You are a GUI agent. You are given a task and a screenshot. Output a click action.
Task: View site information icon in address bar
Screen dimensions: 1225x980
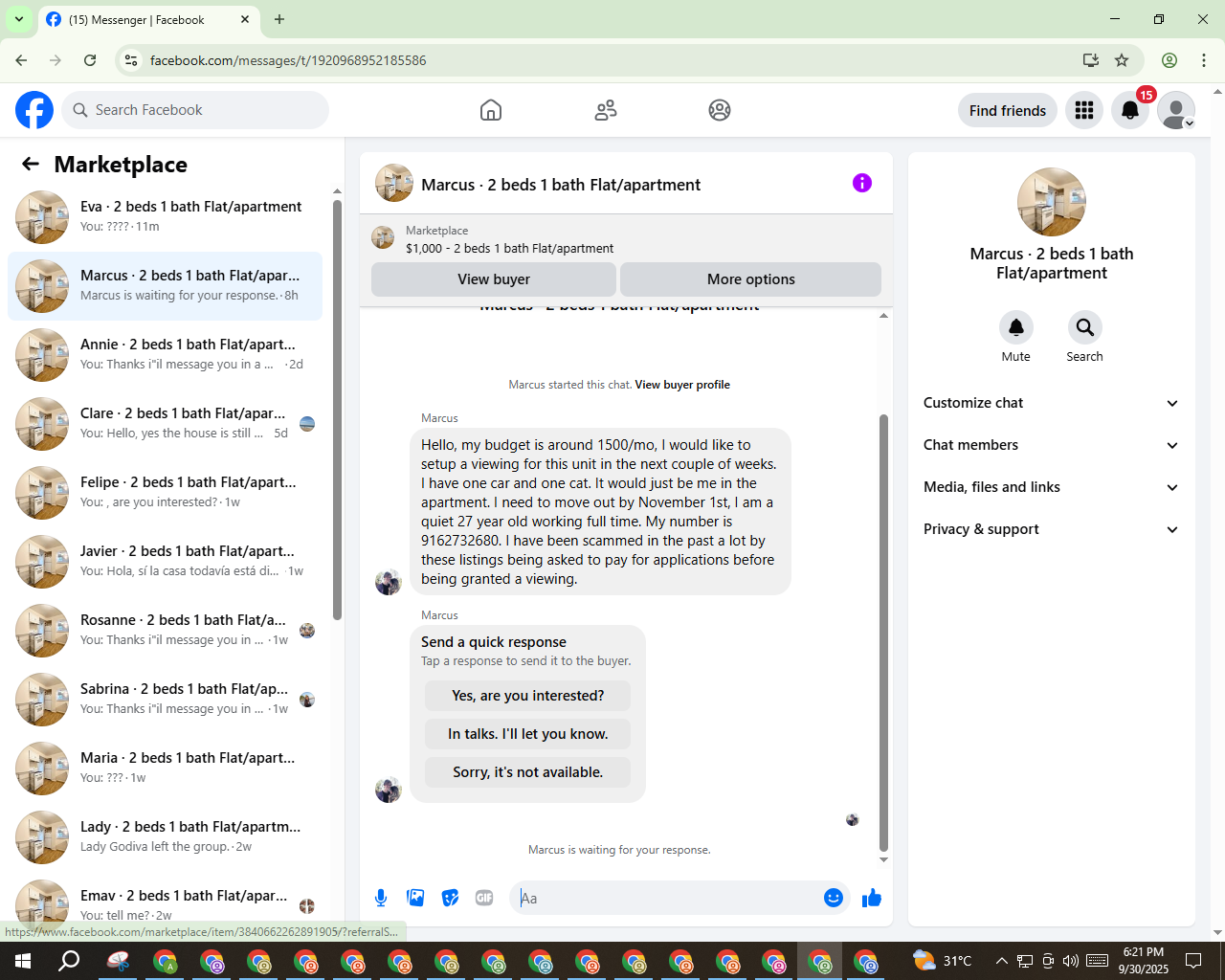pyautogui.click(x=131, y=60)
